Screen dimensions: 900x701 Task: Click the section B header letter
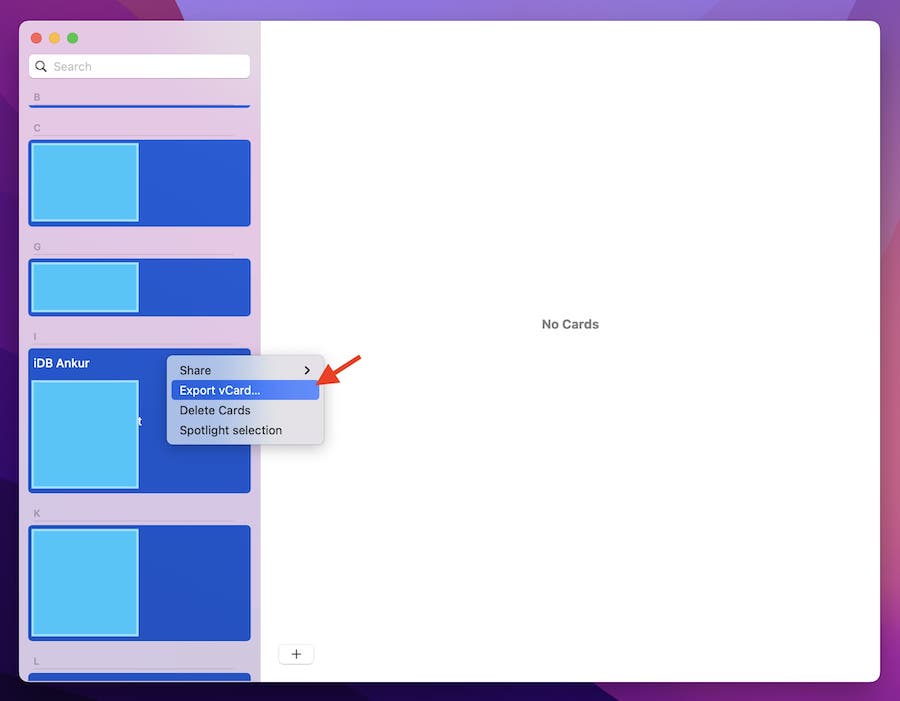tap(37, 97)
